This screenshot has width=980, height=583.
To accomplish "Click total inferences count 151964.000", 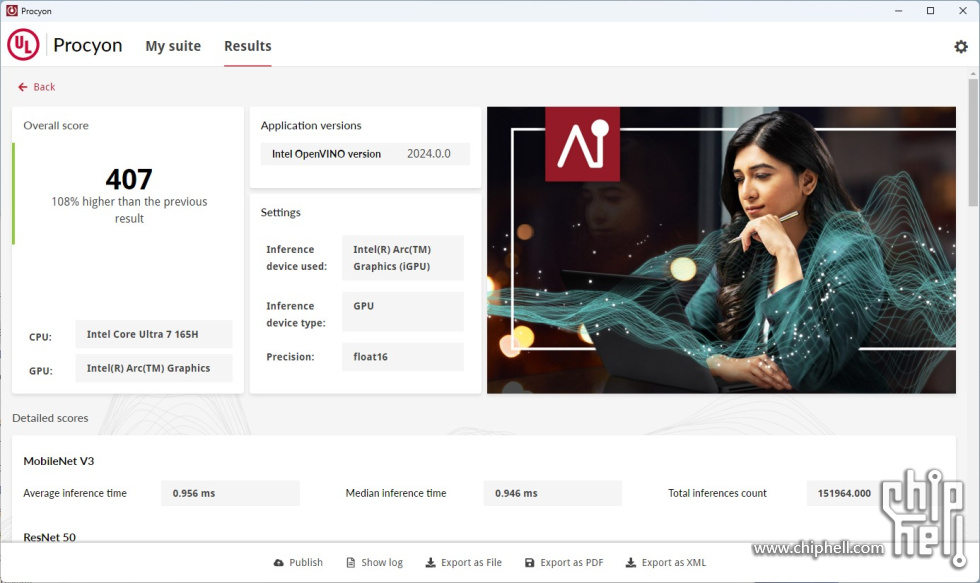I will 844,493.
